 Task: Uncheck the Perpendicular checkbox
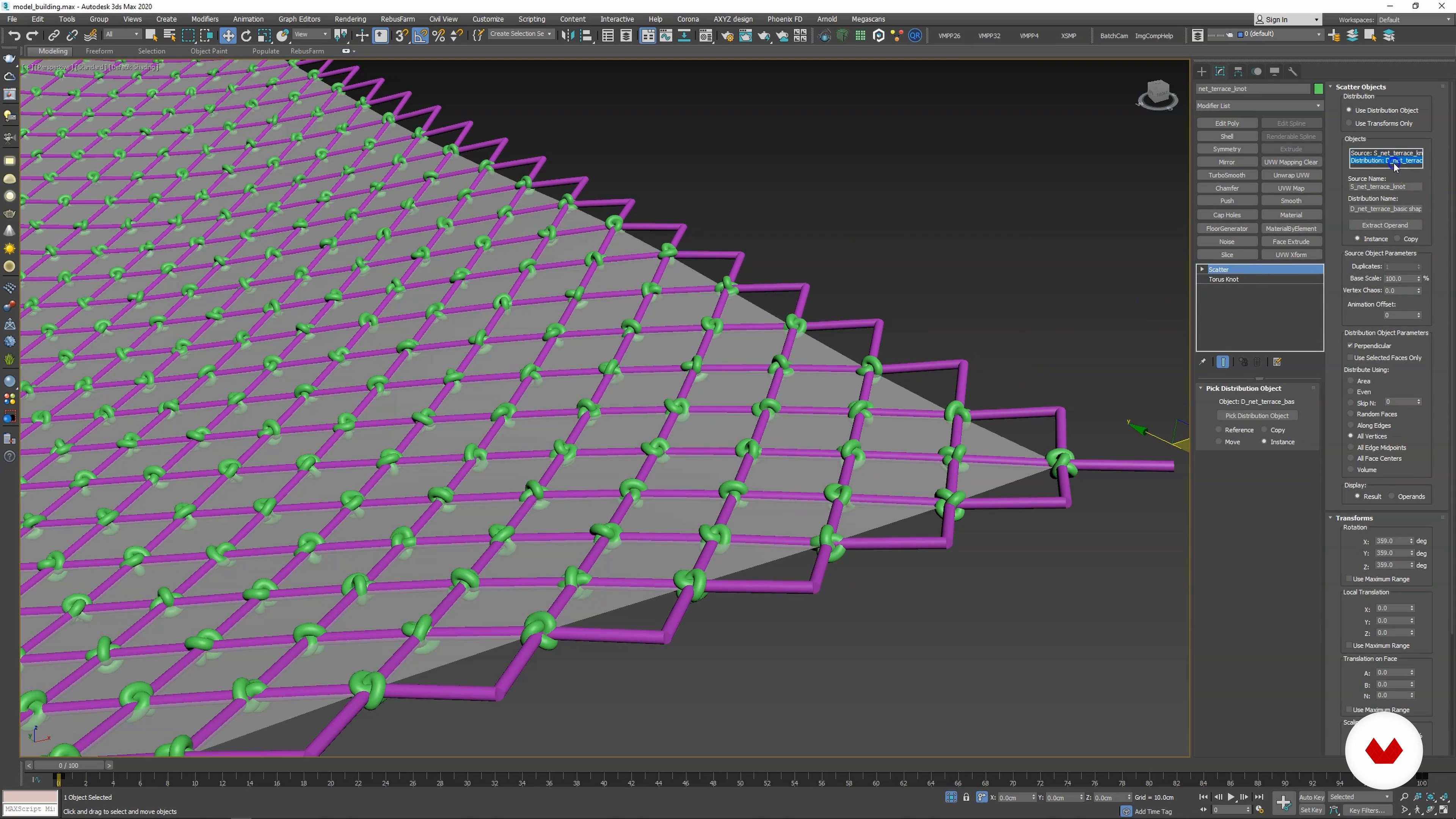point(1350,346)
